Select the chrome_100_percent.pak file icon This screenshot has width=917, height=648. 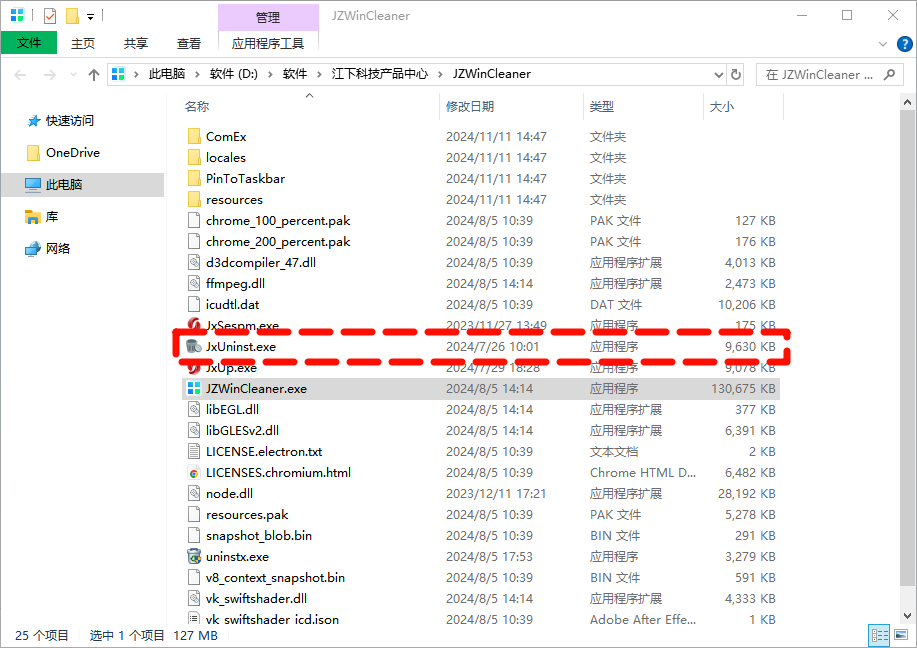point(194,221)
